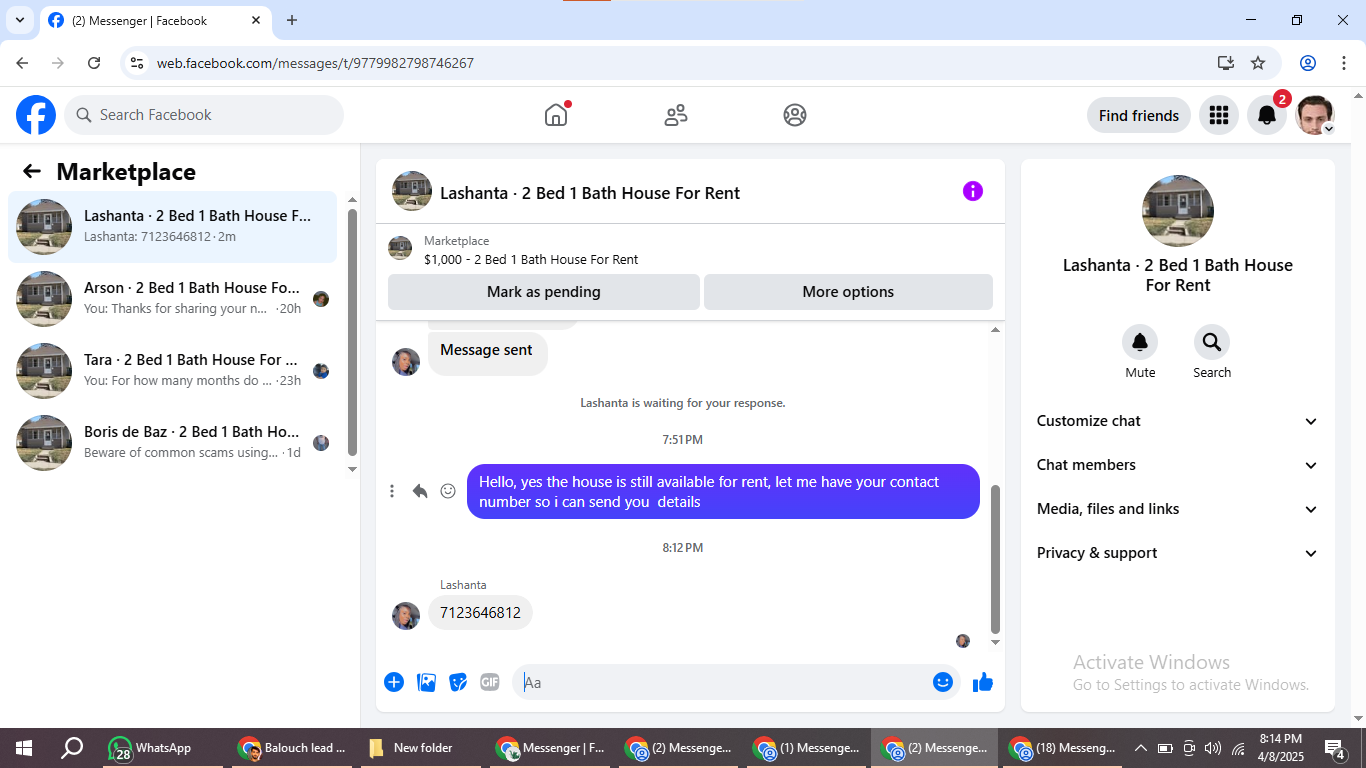Expand Privacy & support section
The width and height of the screenshot is (1366, 768).
tap(1178, 553)
